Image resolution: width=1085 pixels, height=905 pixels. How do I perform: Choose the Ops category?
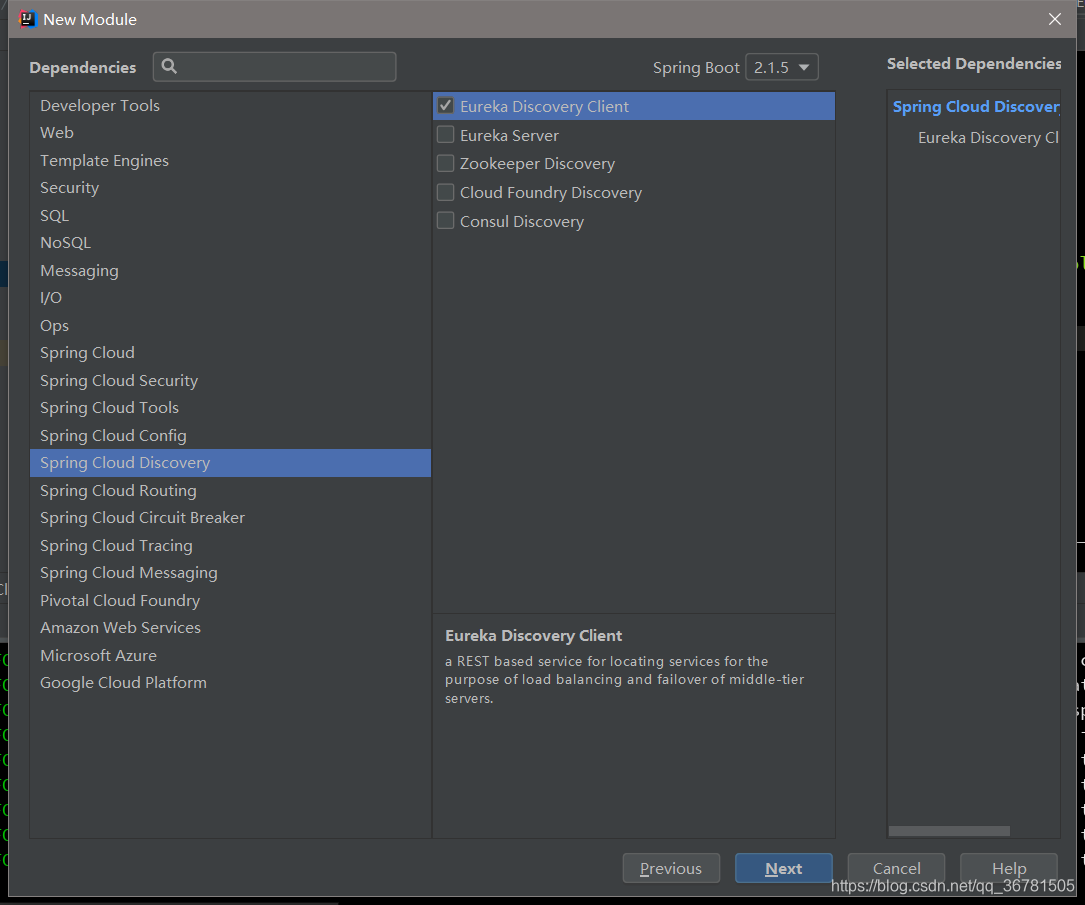(230, 326)
